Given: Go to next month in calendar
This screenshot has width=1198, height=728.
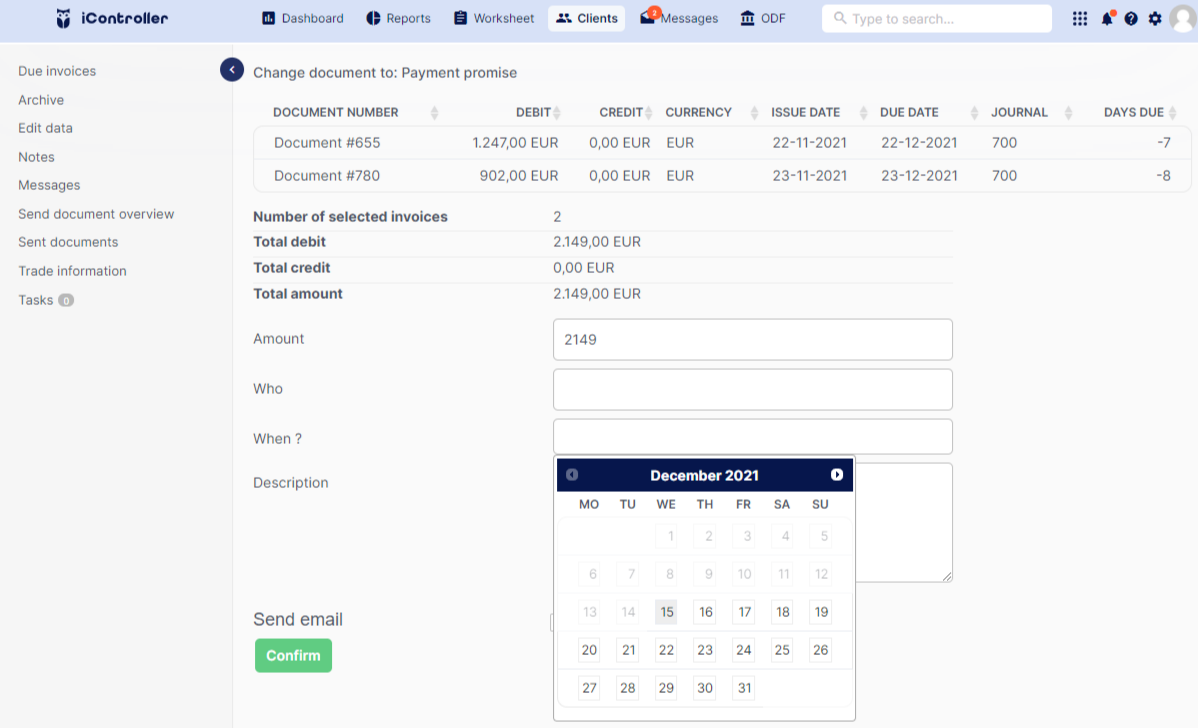Looking at the screenshot, I should click(837, 474).
